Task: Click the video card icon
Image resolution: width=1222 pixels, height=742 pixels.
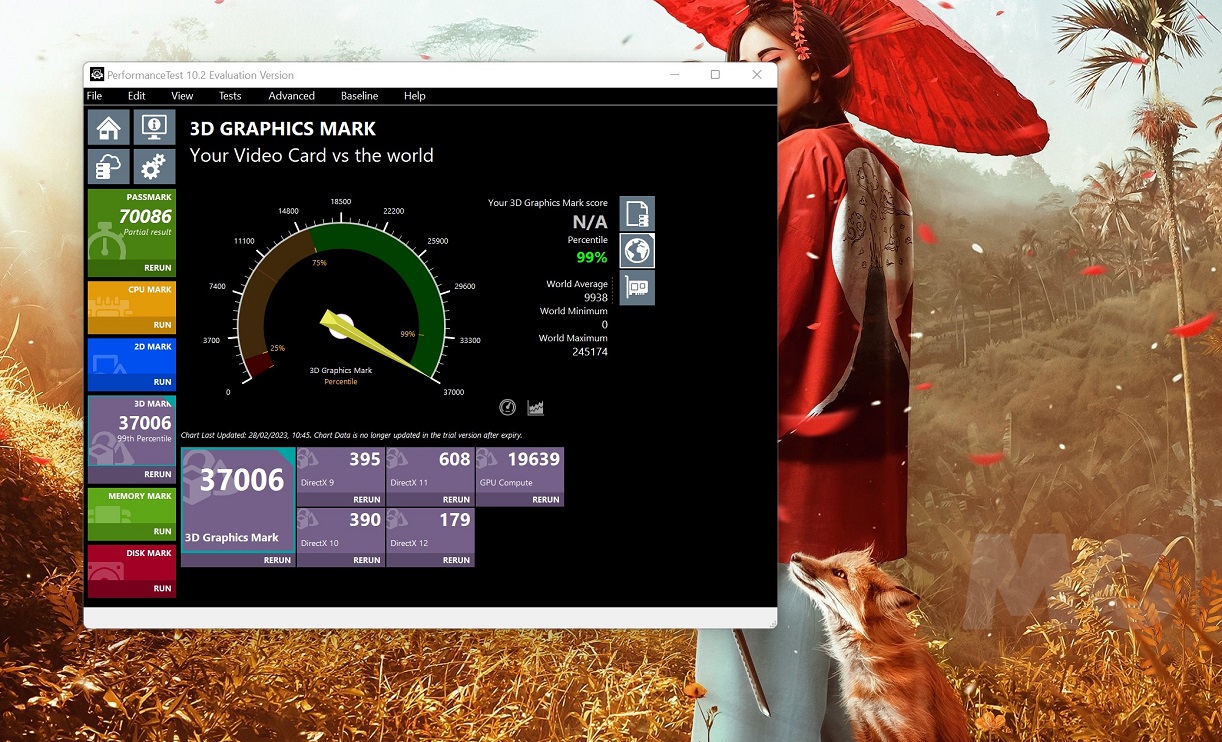Action: pyautogui.click(x=637, y=287)
